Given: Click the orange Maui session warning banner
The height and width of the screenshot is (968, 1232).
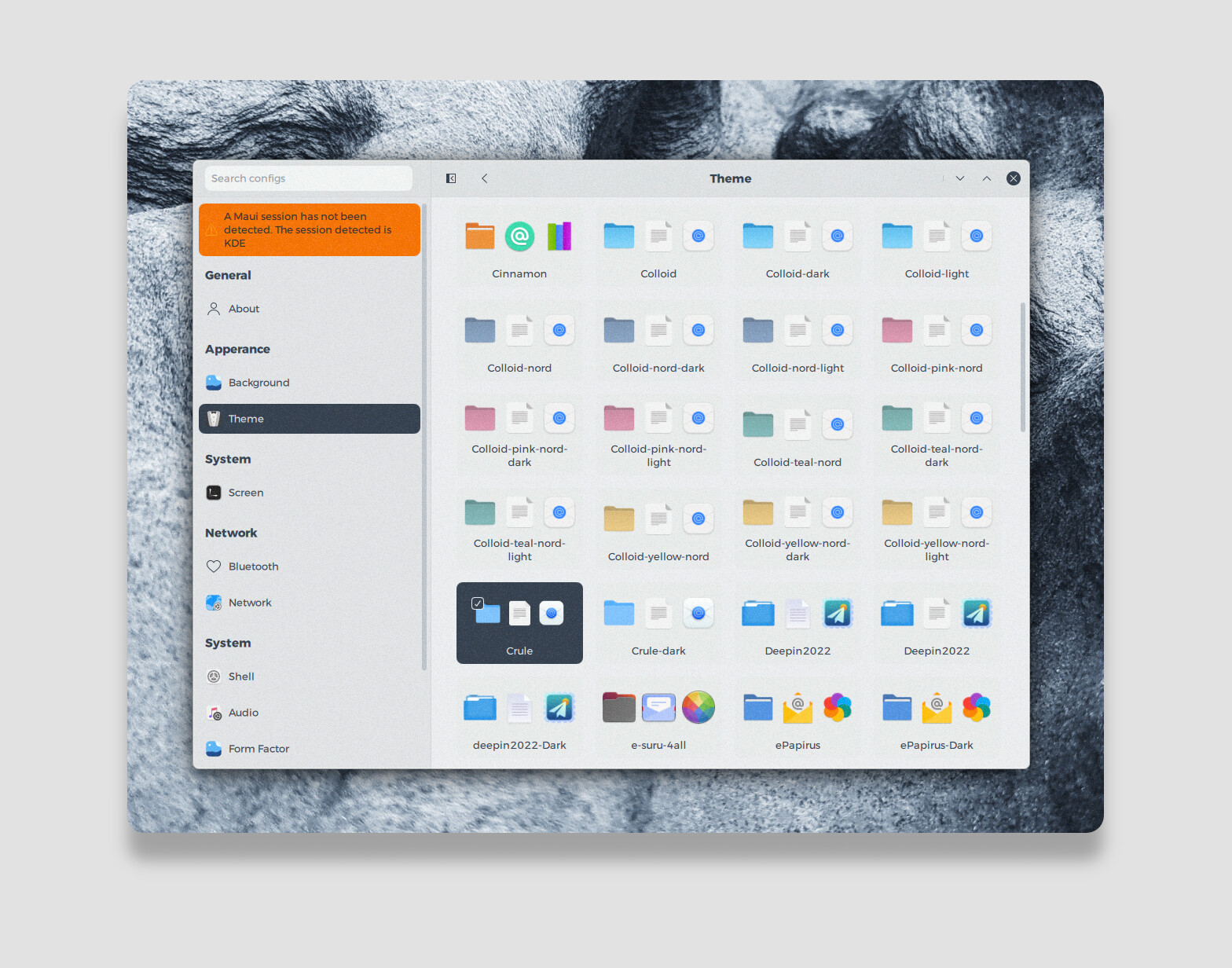Looking at the screenshot, I should 310,229.
